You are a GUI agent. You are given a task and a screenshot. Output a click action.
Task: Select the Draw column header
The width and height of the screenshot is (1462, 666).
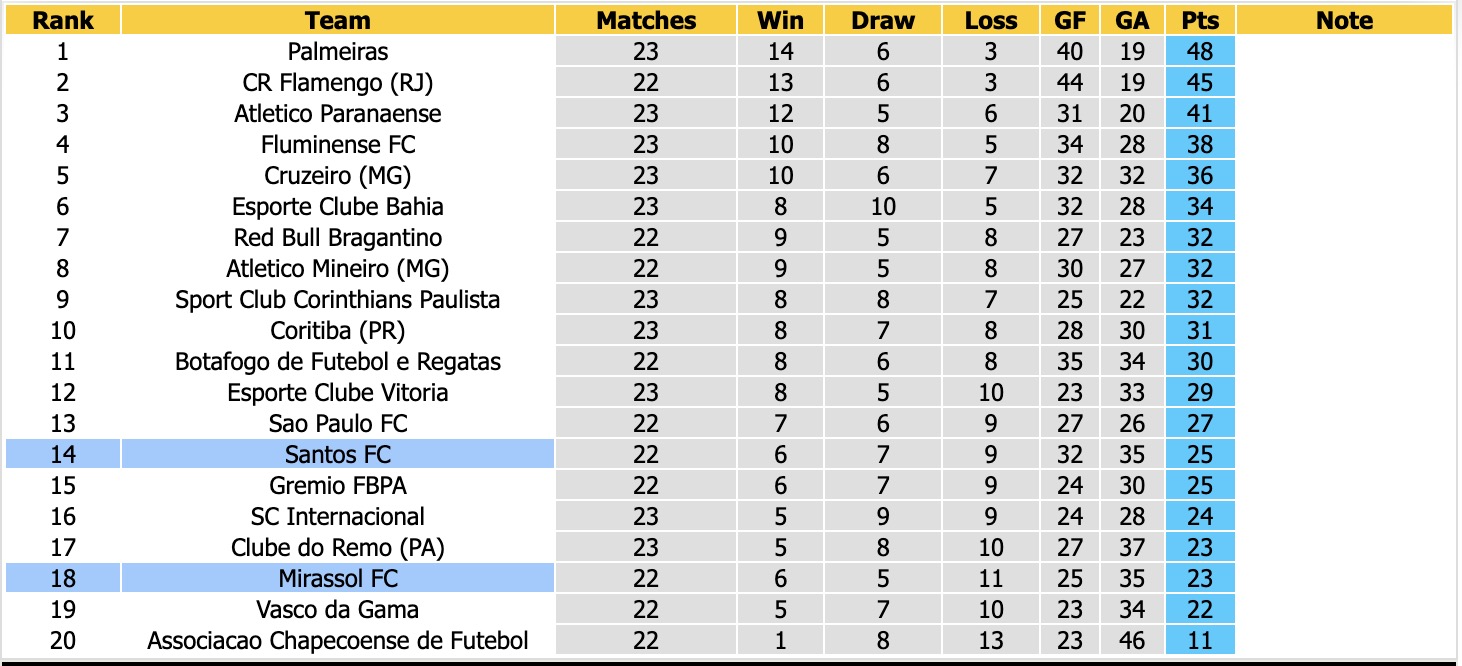883,20
